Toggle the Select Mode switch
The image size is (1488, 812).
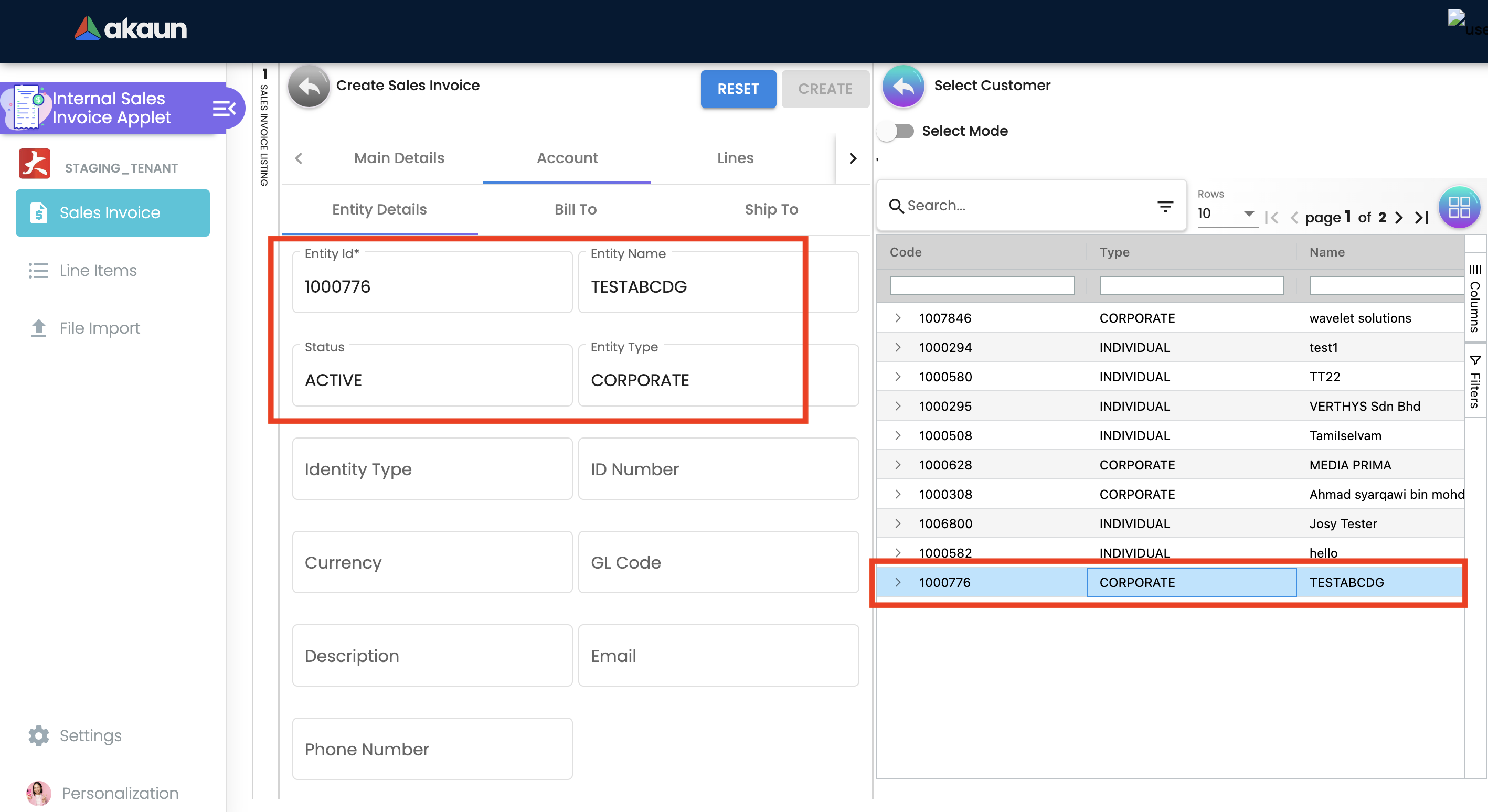896,131
